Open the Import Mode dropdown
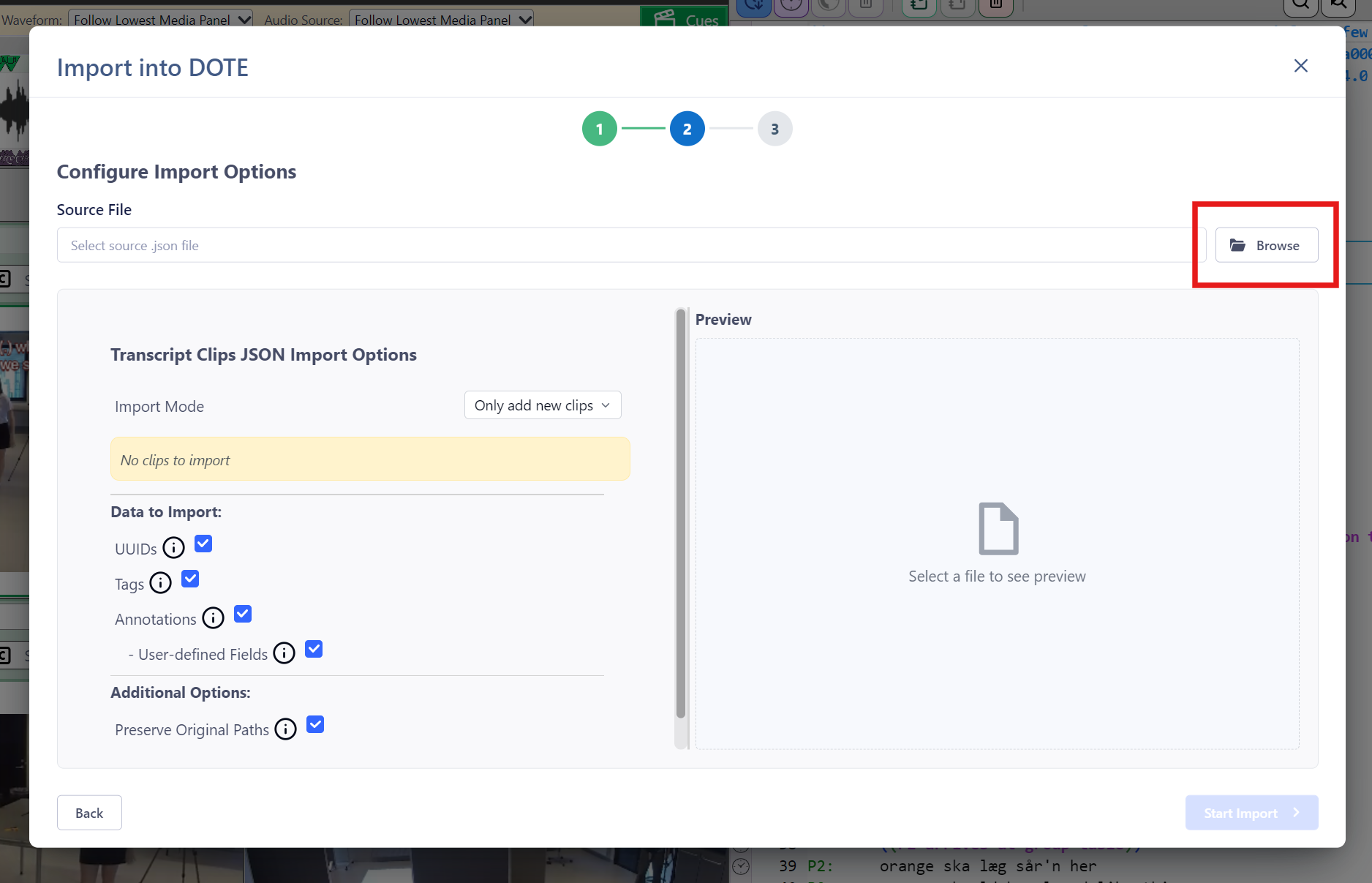This screenshot has width=1372, height=883. (543, 405)
